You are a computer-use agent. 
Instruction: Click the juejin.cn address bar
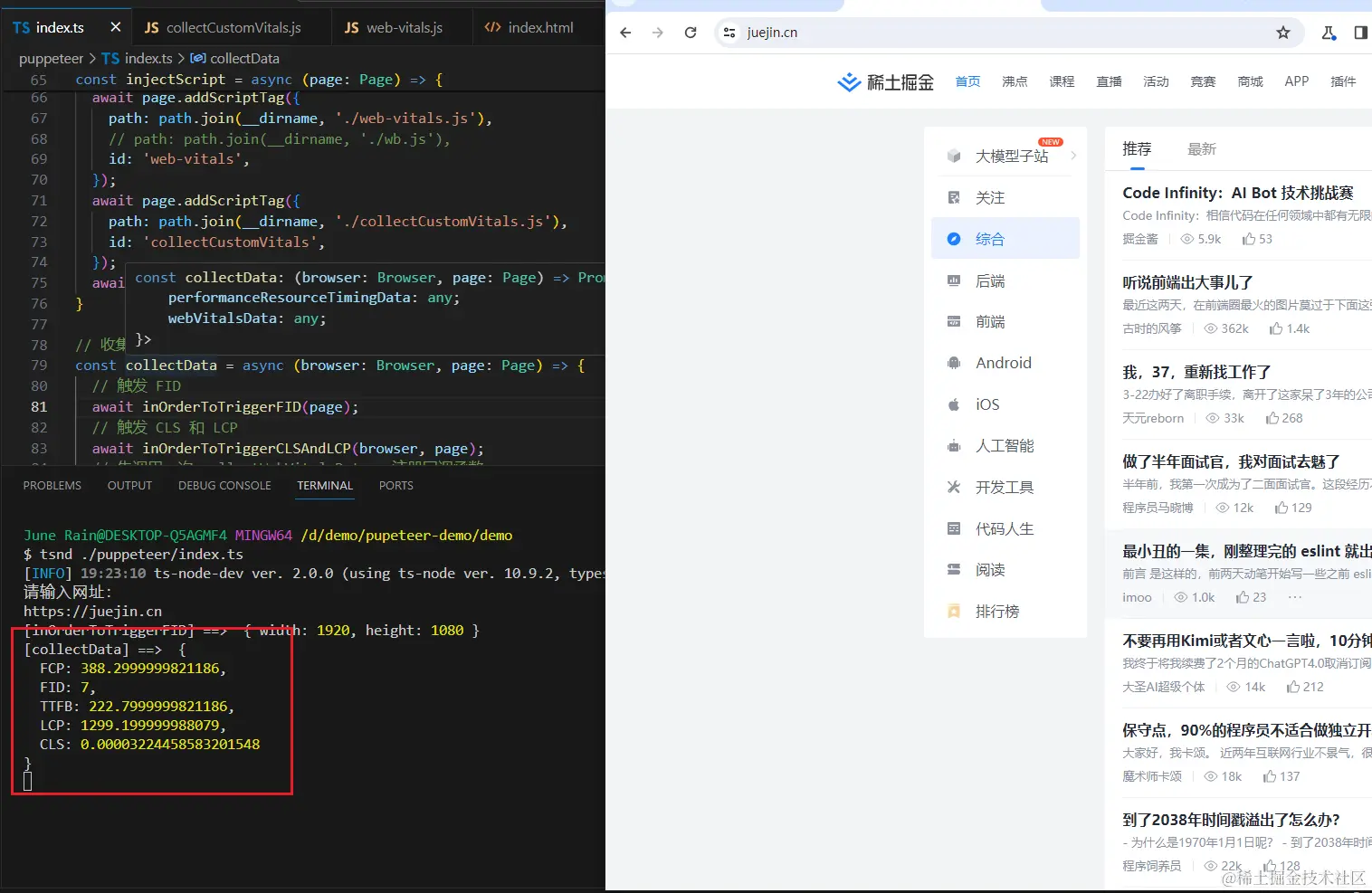1008,33
